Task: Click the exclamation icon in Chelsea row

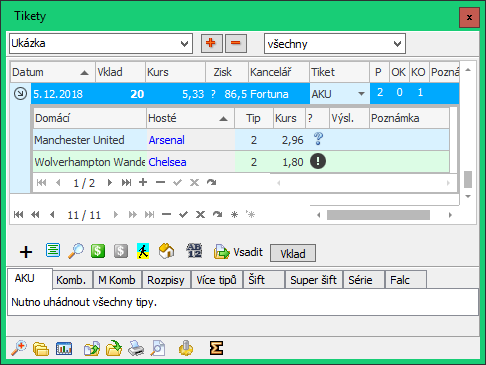Action: tap(318, 161)
